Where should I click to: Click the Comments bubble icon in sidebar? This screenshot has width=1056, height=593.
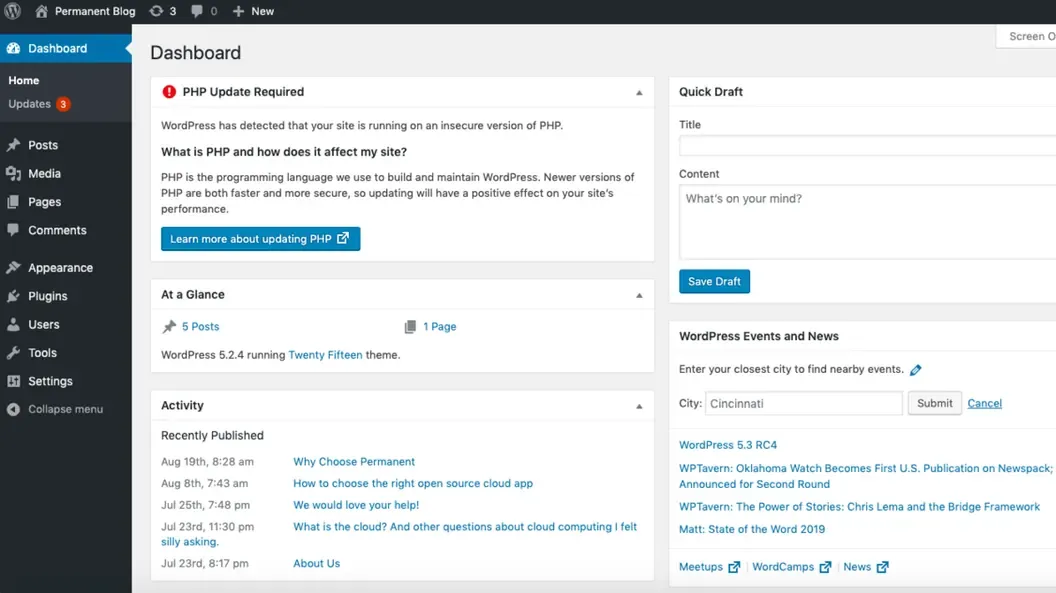pos(13,230)
